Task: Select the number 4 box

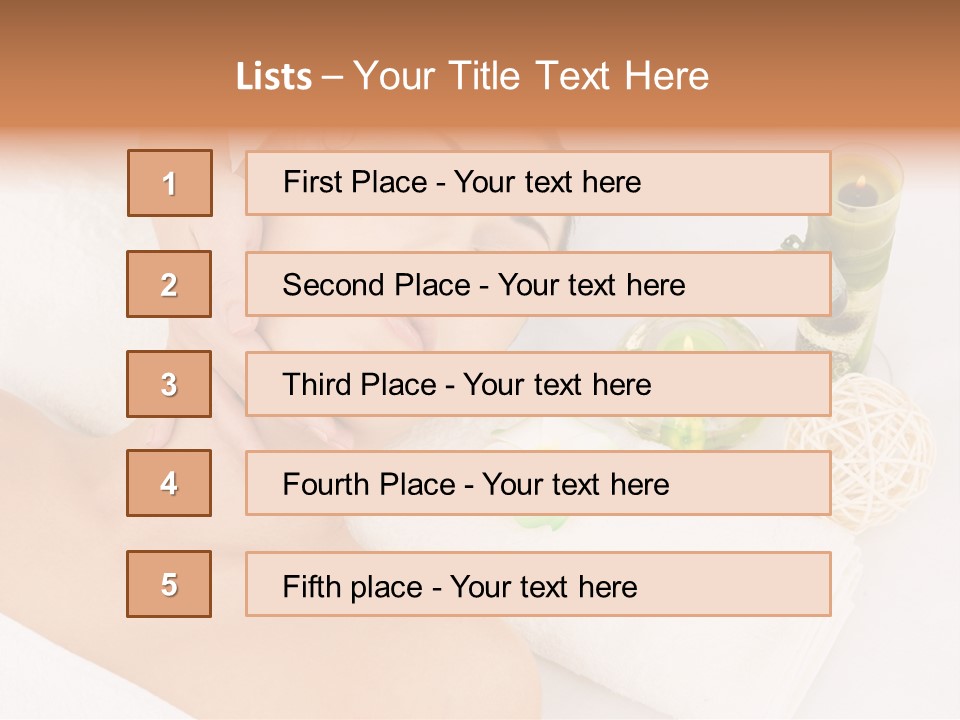Action: pyautogui.click(x=170, y=483)
